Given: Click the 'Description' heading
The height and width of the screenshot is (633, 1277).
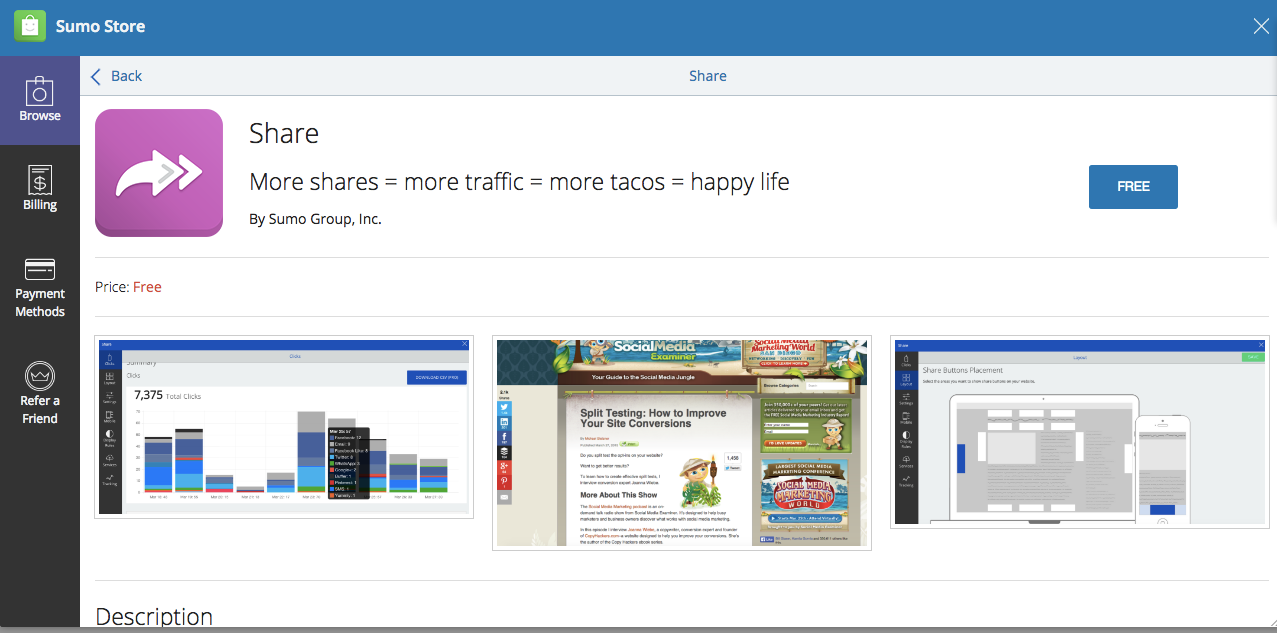Looking at the screenshot, I should [x=154, y=617].
